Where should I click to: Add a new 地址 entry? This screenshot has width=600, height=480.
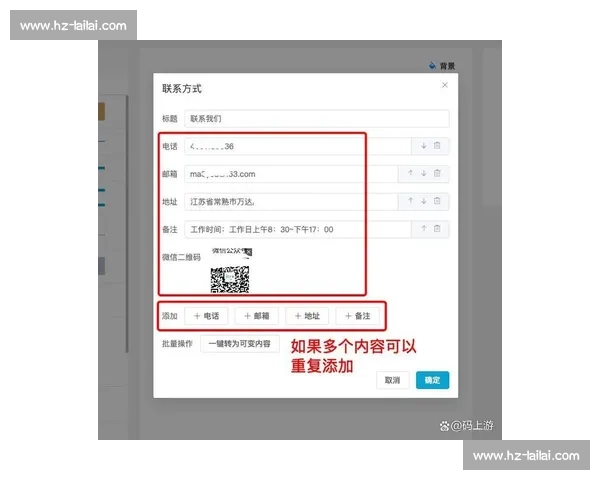click(307, 316)
